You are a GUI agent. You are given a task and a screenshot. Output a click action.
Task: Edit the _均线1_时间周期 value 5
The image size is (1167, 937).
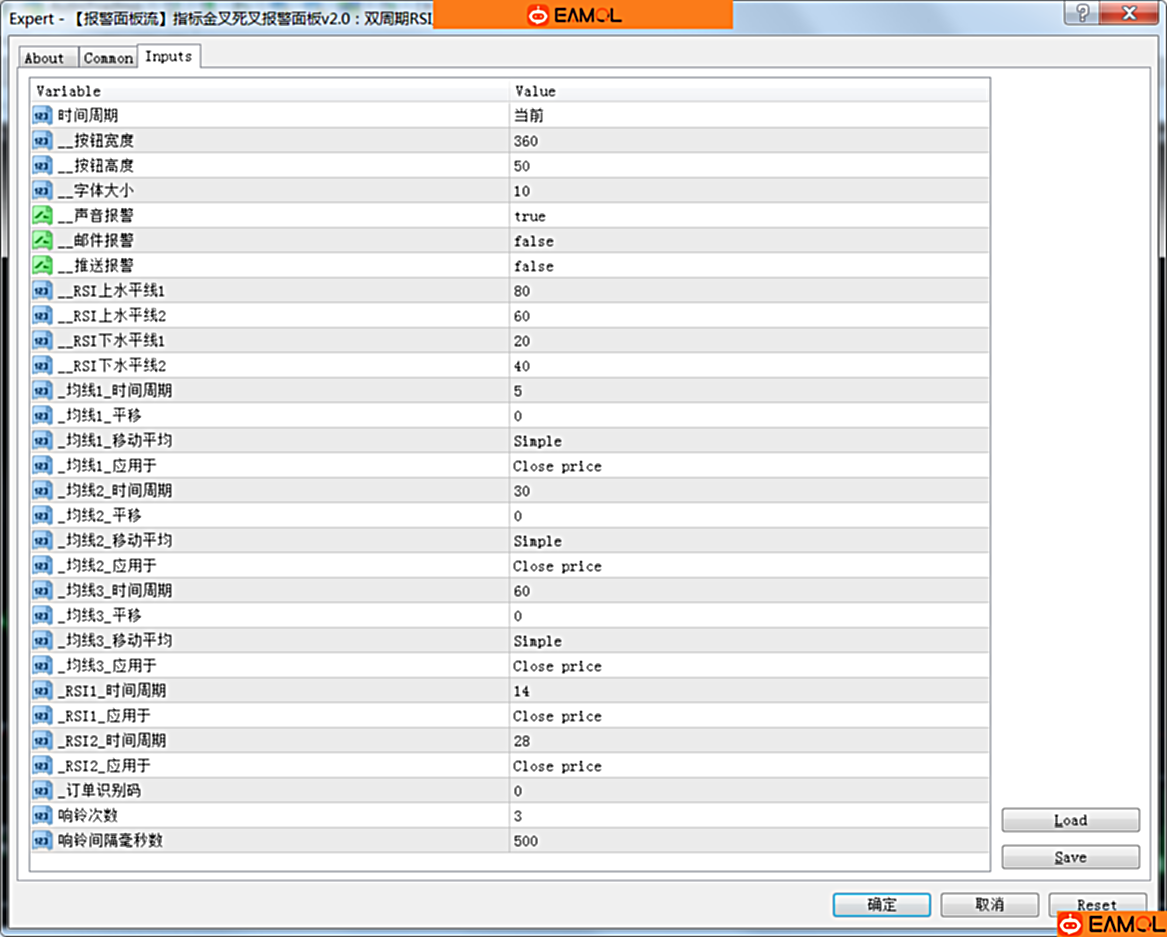[x=749, y=391]
